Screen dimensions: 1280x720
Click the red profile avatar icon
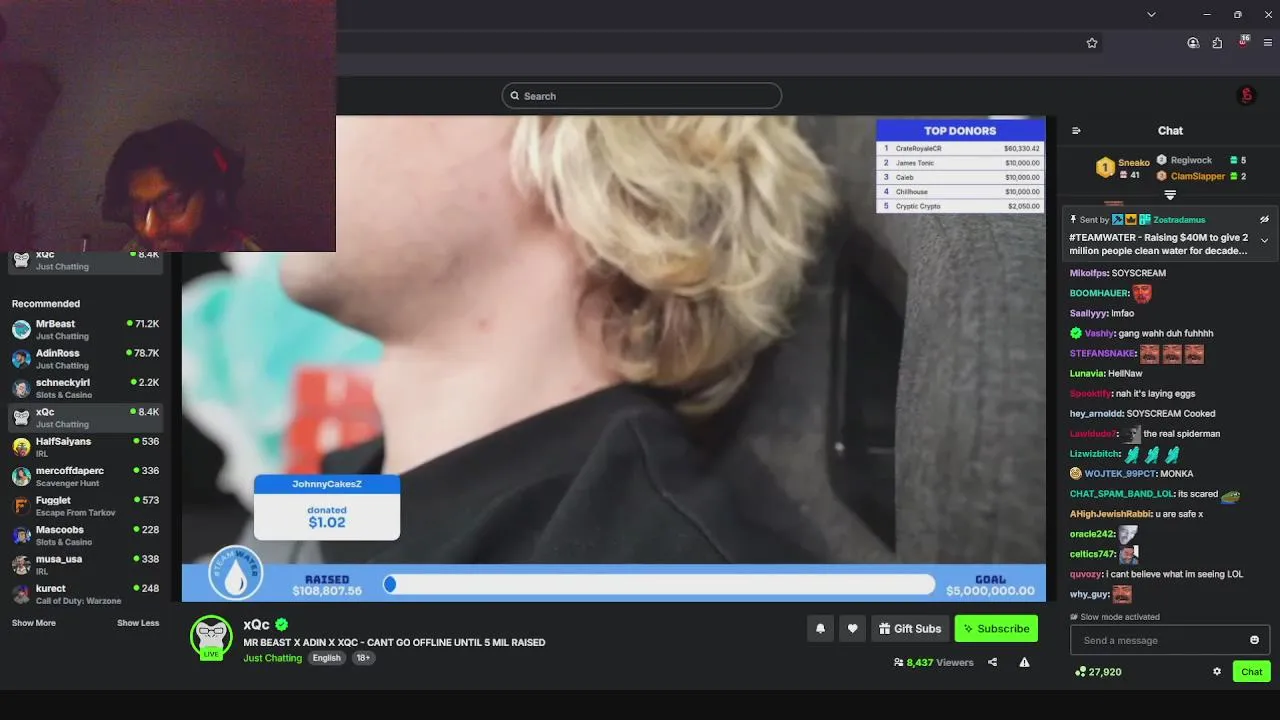[x=1246, y=96]
